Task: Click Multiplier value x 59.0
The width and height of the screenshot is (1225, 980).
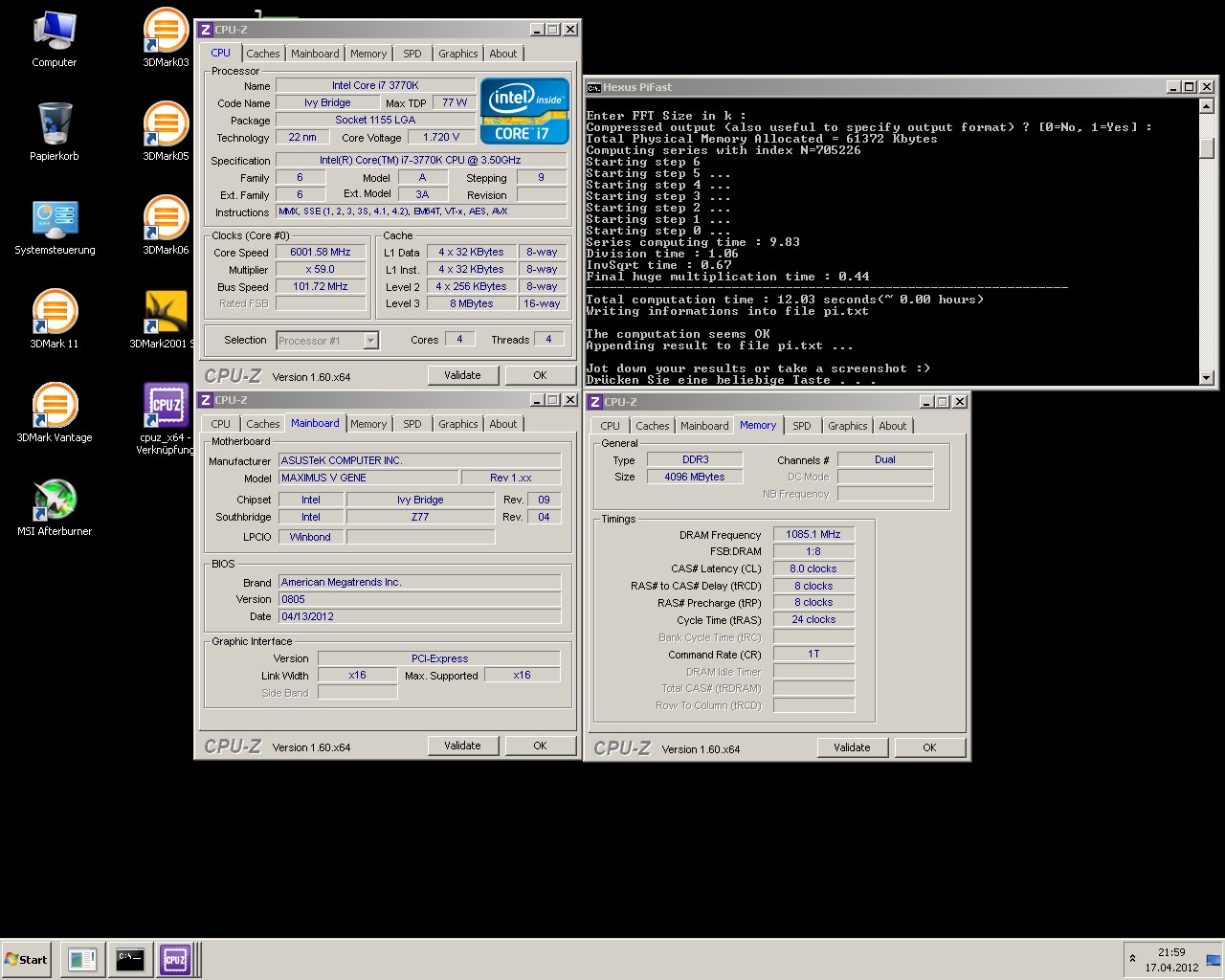Action: click(321, 270)
